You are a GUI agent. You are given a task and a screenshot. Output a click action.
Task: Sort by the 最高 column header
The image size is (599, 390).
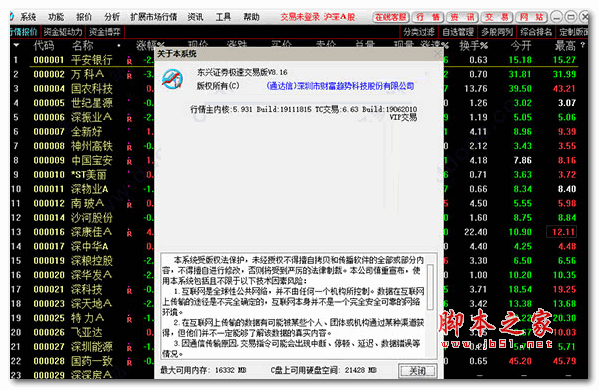tap(565, 46)
